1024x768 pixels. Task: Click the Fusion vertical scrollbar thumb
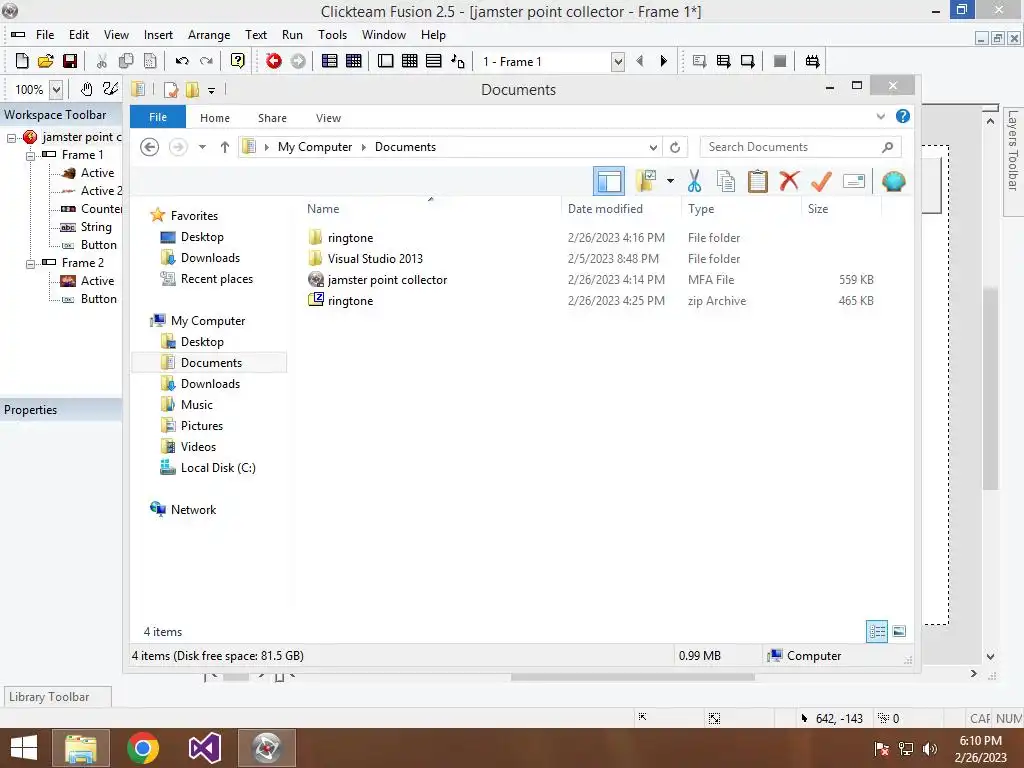[x=990, y=389]
